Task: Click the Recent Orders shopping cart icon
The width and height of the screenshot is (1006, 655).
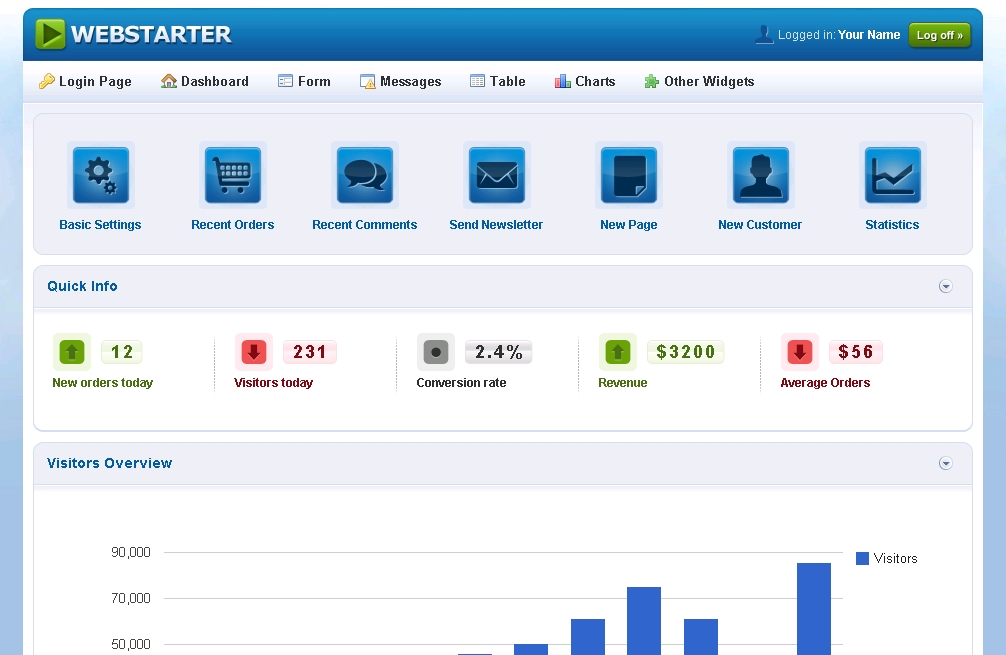Action: (233, 176)
